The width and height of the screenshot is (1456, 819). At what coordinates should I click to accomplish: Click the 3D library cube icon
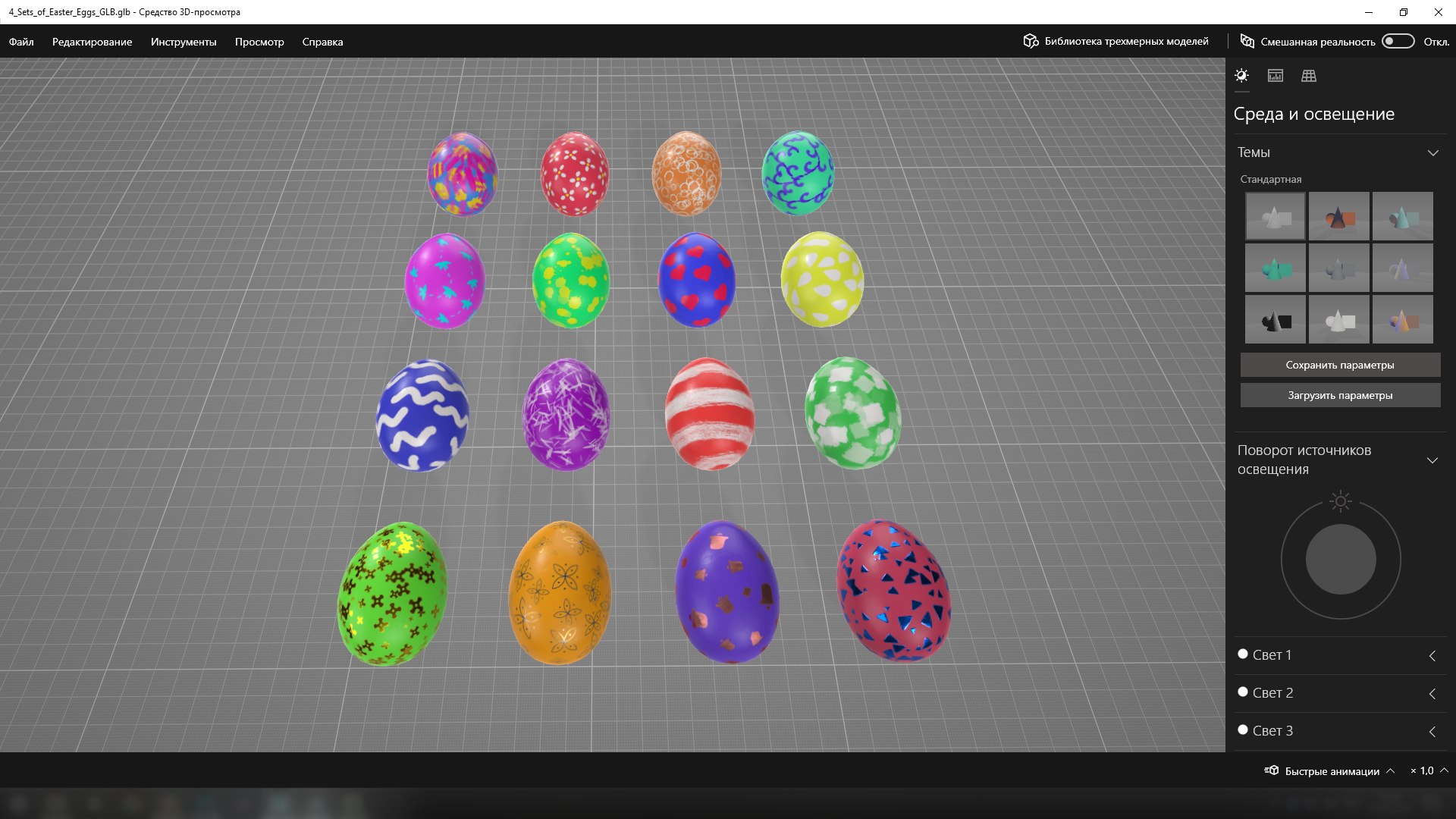[x=1031, y=41]
